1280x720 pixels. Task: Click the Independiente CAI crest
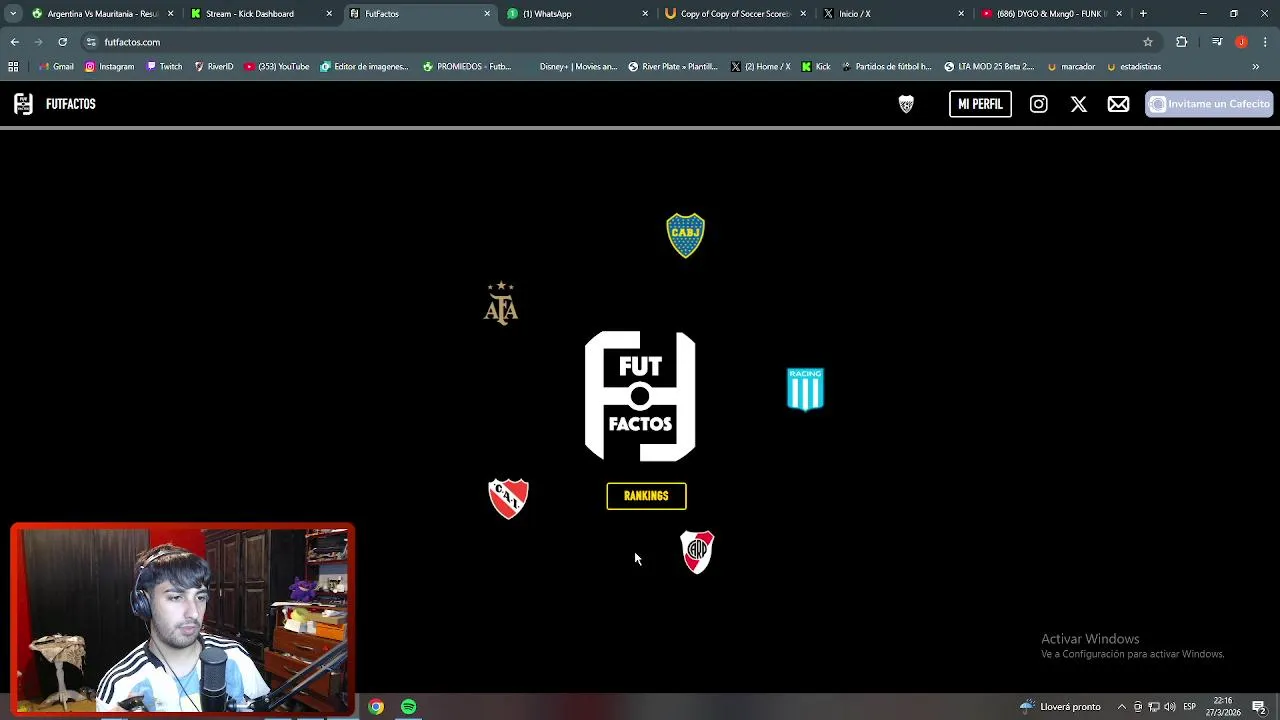click(x=508, y=498)
